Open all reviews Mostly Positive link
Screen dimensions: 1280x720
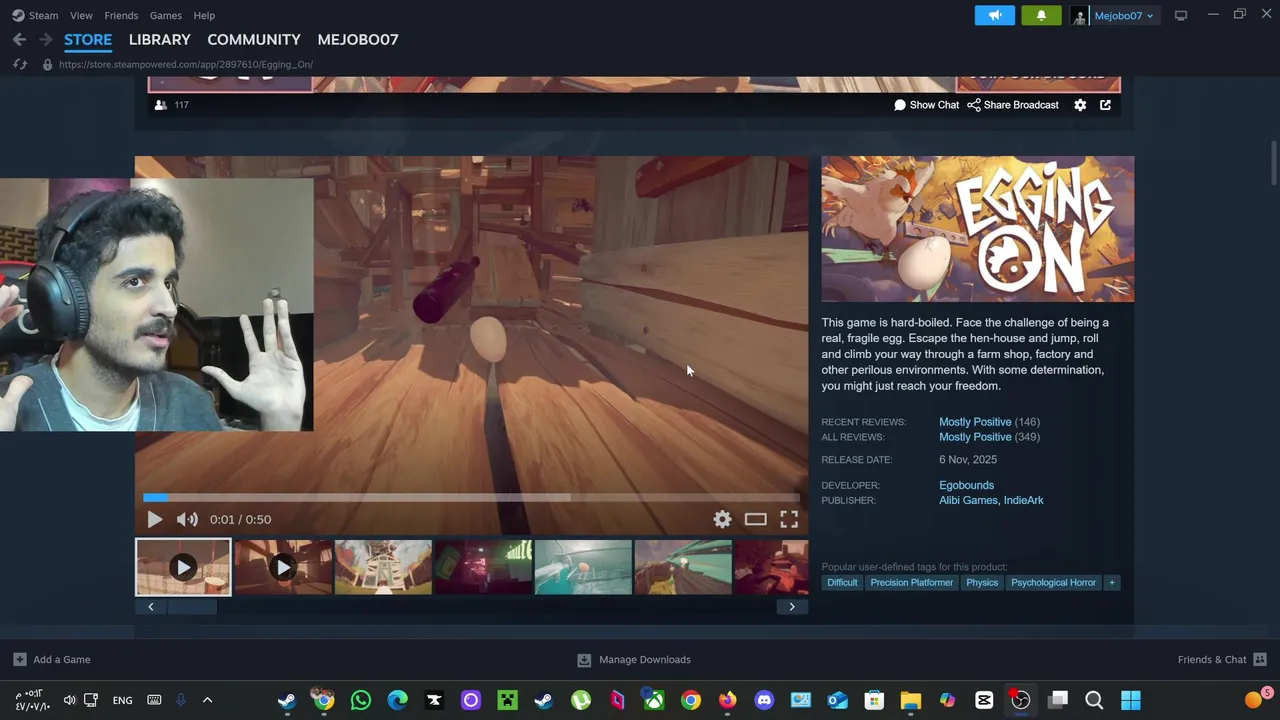click(975, 437)
